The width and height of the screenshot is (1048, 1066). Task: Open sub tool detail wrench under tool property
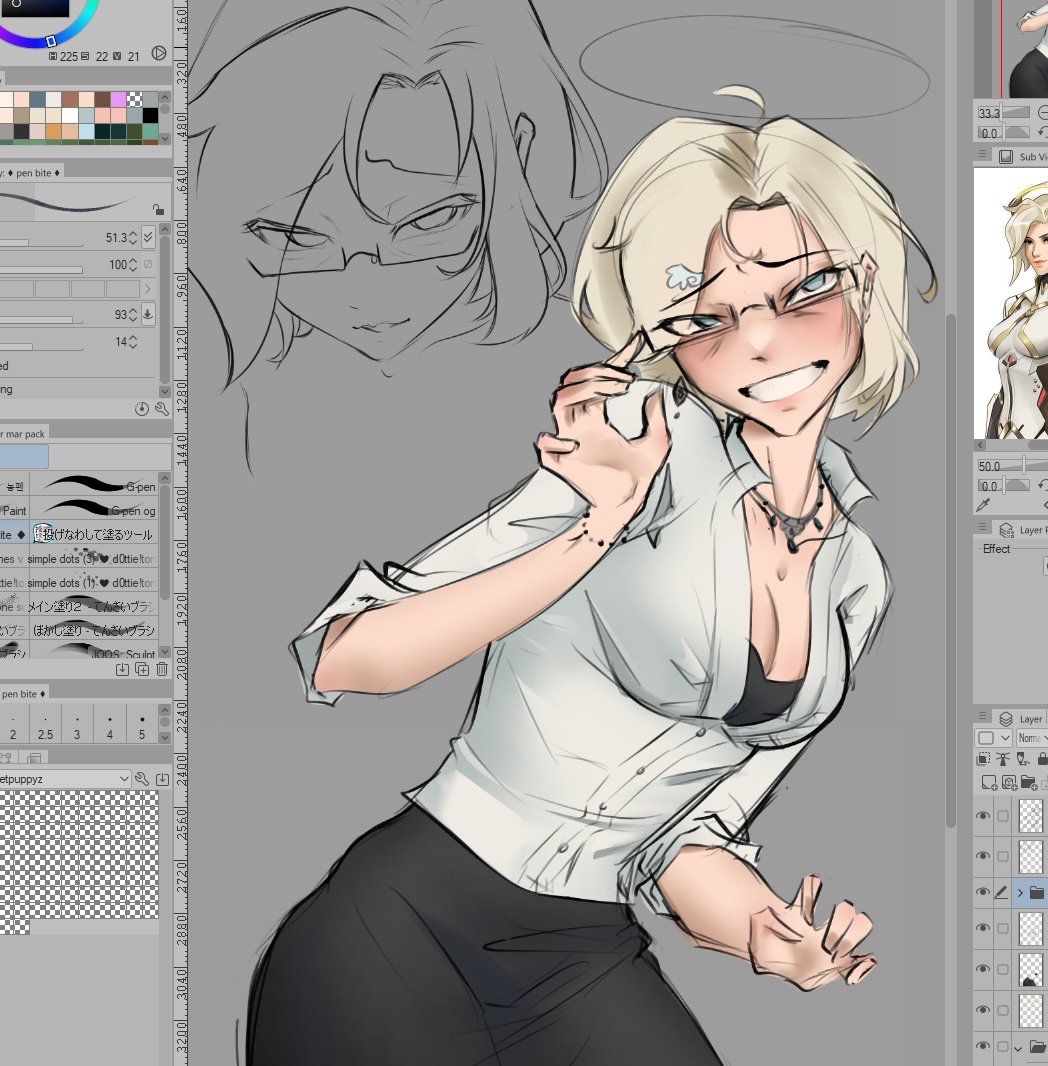161,409
